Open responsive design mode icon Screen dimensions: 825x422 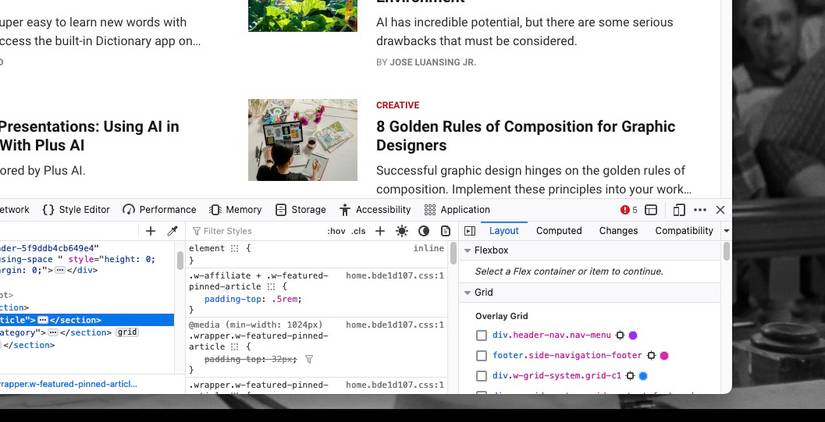[679, 210]
